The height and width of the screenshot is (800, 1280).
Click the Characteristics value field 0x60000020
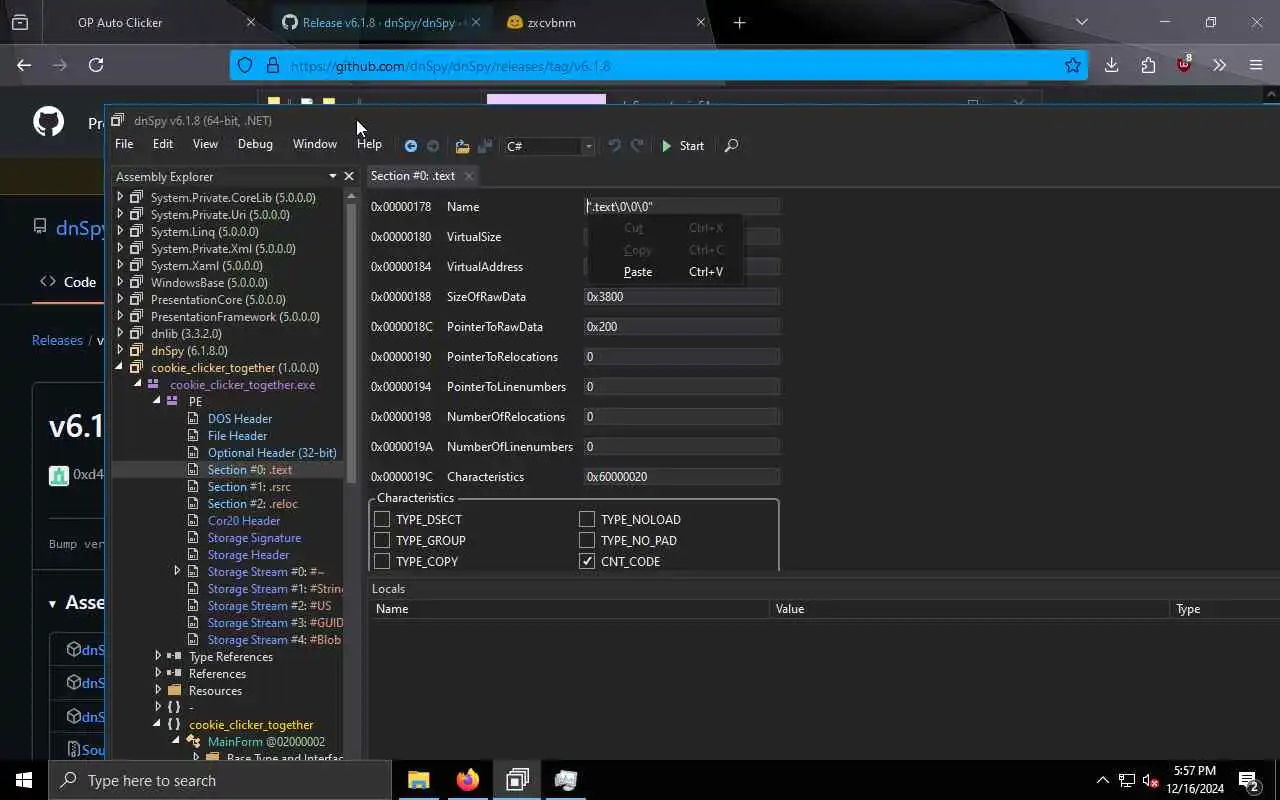(x=682, y=477)
